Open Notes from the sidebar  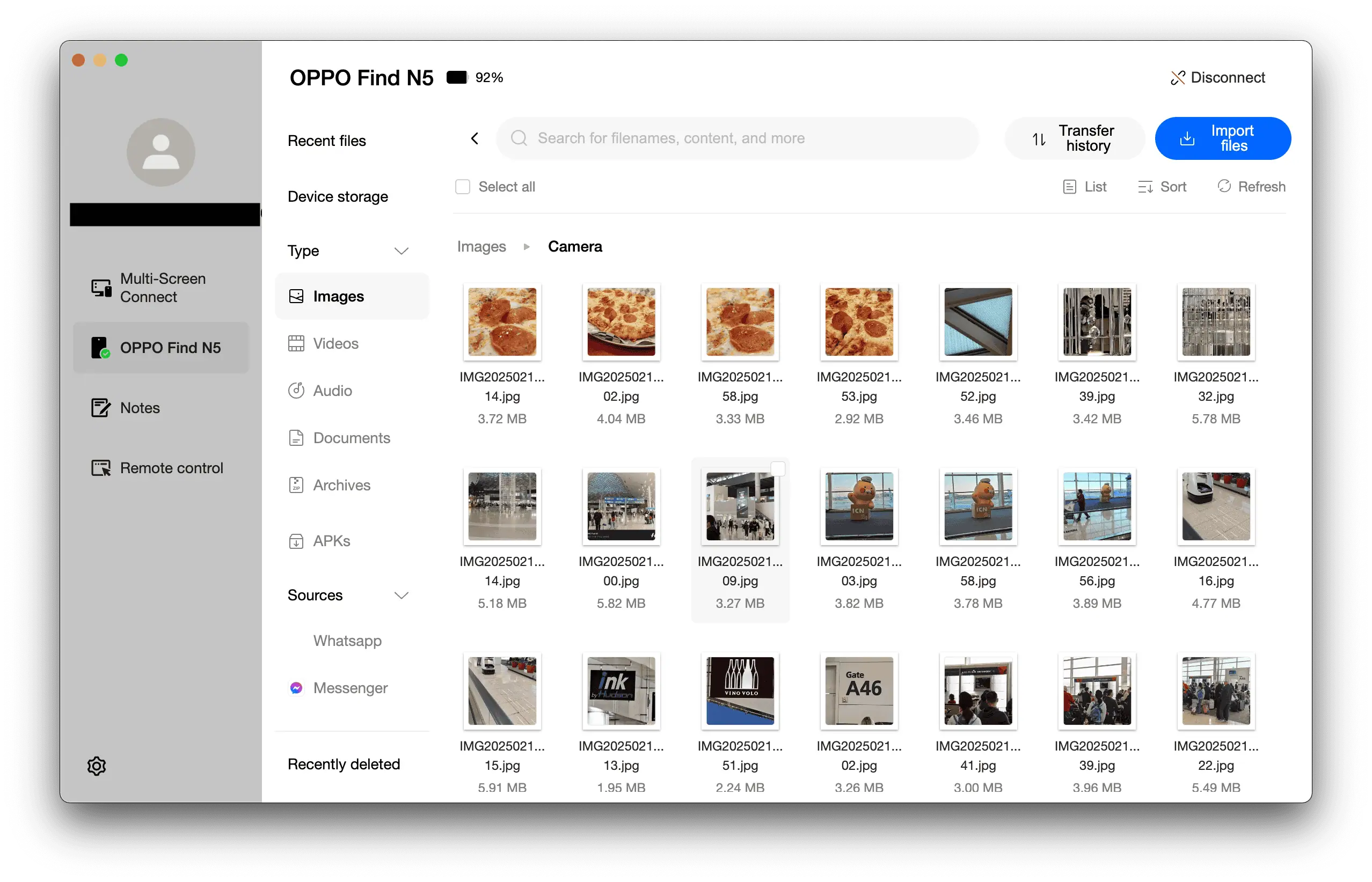[x=139, y=408]
